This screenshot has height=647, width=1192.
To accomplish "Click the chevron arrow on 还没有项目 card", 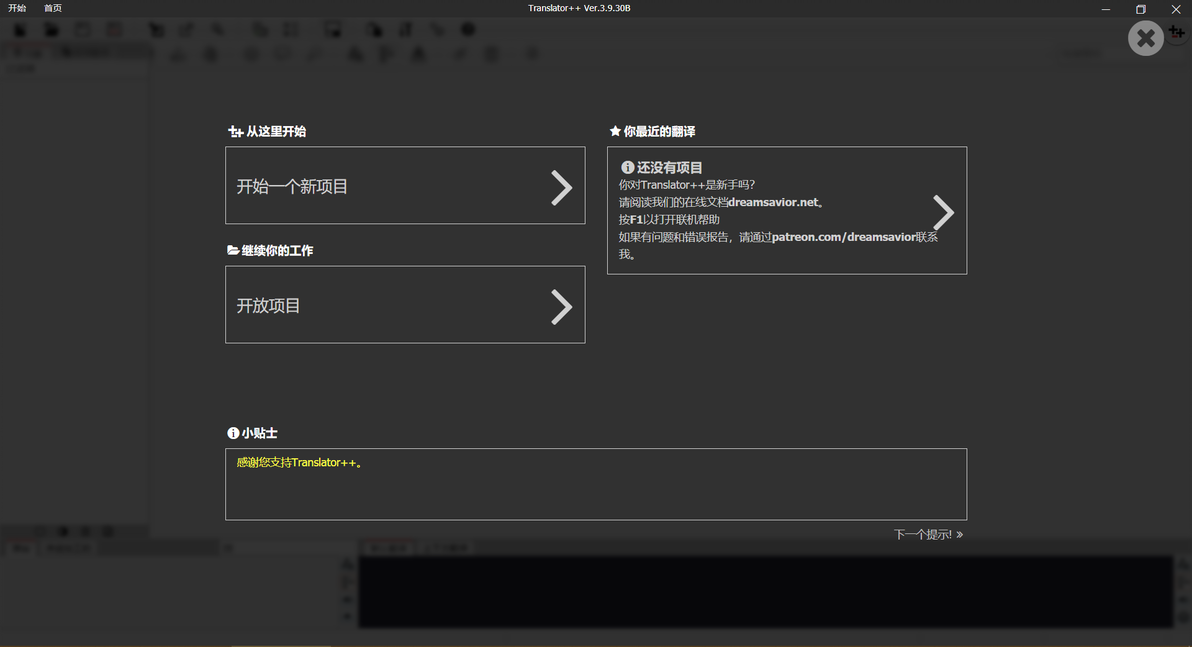I will pos(943,212).
